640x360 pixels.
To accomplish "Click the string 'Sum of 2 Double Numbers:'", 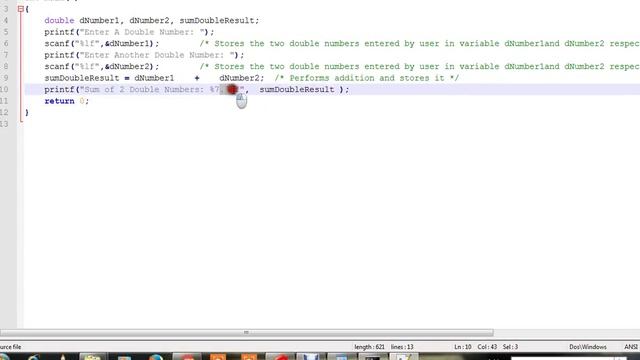I will (144, 89).
